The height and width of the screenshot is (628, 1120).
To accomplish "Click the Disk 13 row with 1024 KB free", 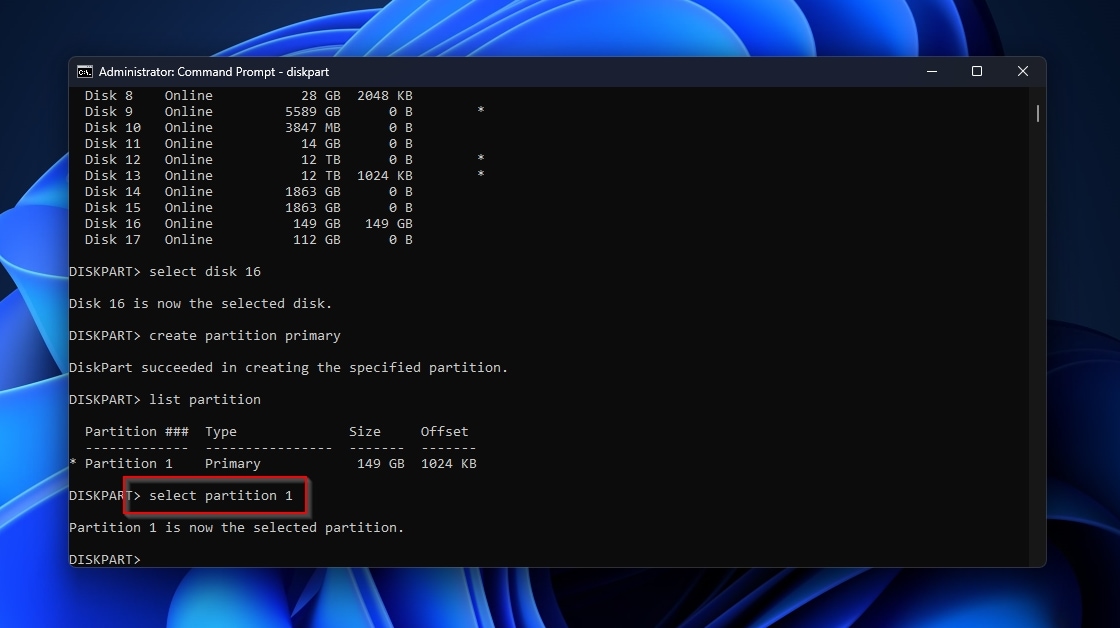I will (248, 176).
